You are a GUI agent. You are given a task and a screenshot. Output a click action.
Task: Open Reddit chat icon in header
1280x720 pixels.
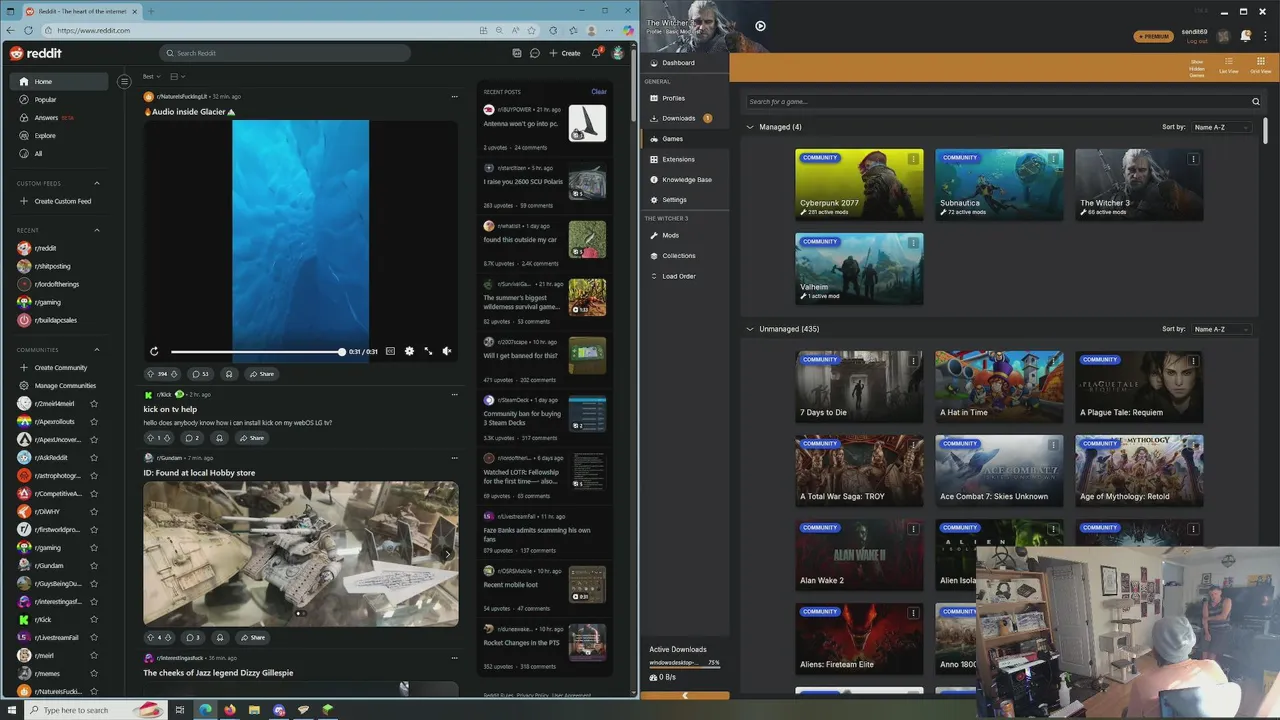click(x=535, y=53)
